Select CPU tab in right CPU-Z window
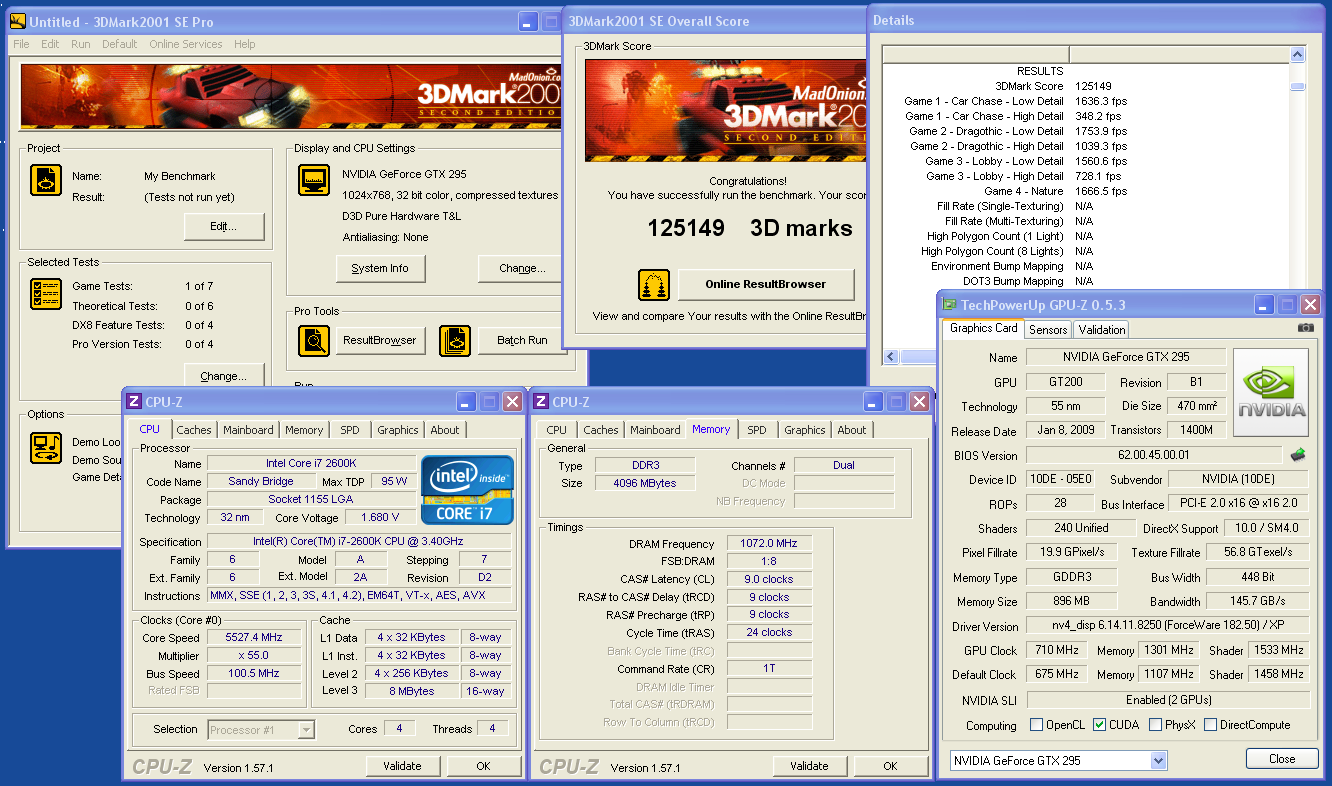1332x786 pixels. click(x=556, y=430)
